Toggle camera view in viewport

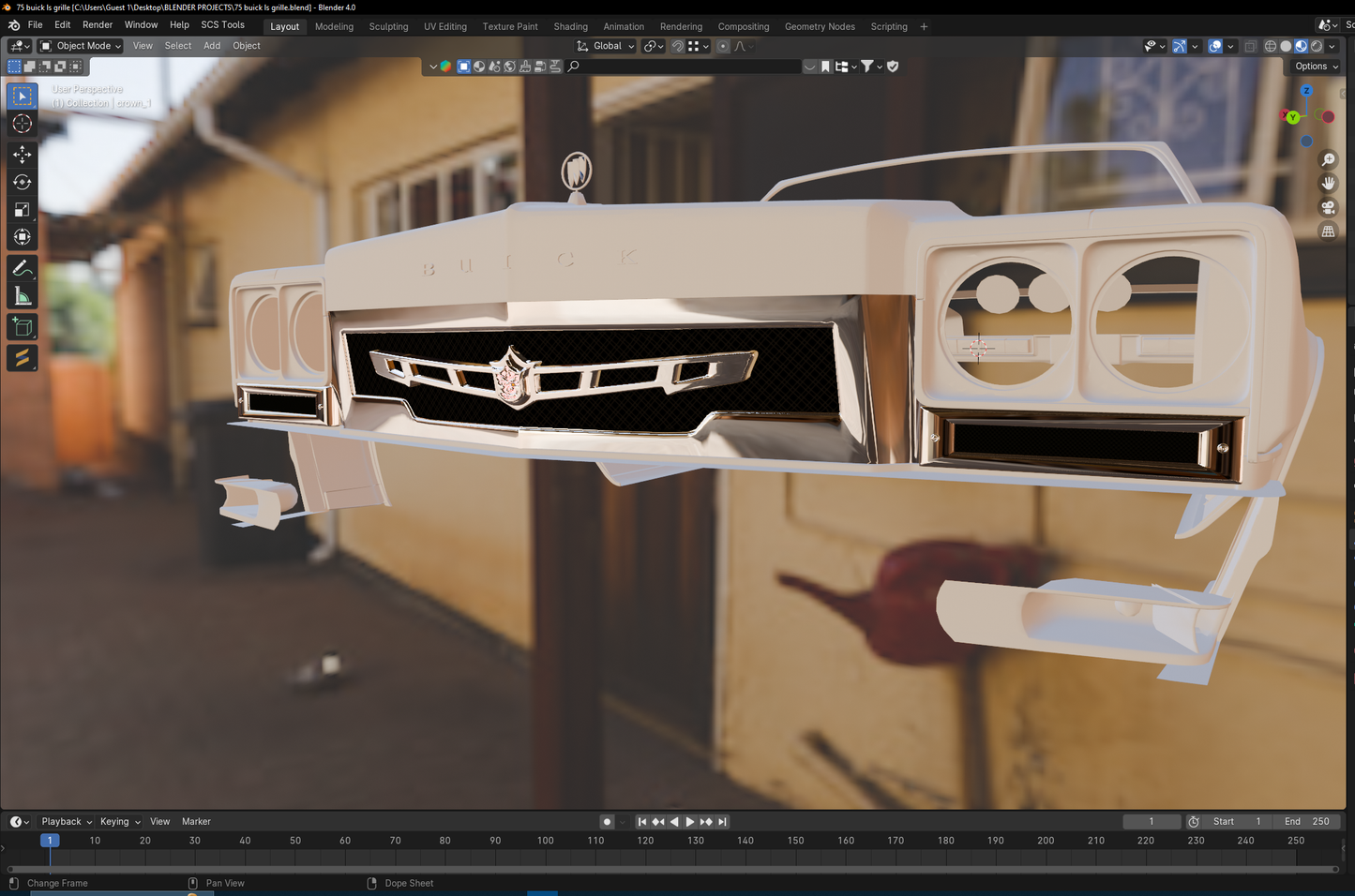[1328, 207]
